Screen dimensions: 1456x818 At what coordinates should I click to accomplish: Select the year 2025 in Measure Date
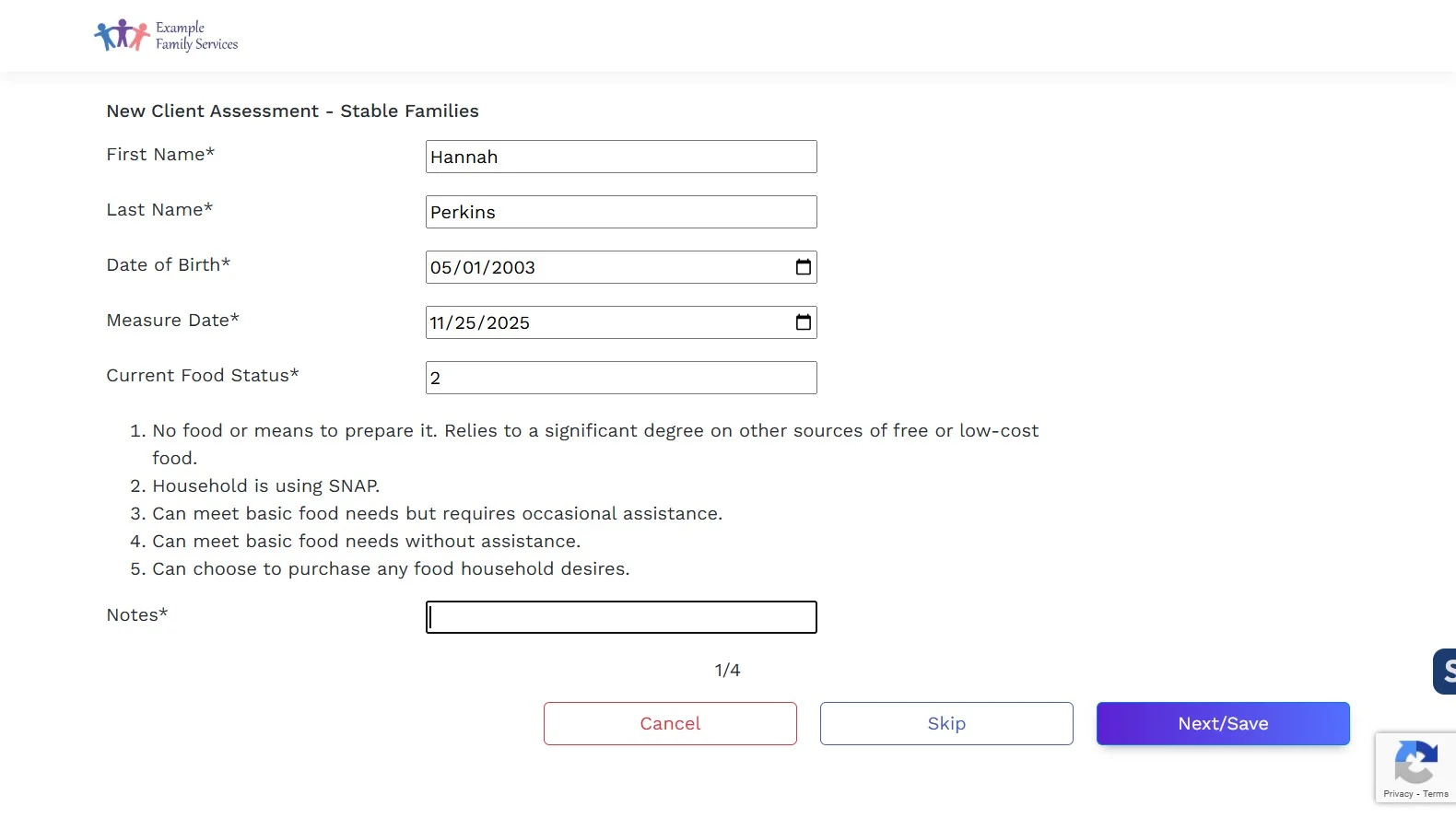508,322
